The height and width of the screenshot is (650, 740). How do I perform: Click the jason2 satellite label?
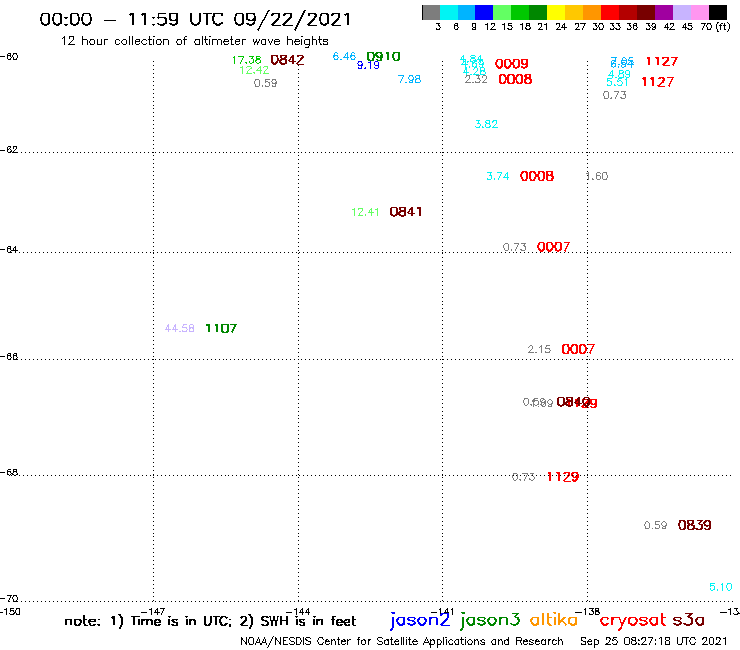(420, 621)
